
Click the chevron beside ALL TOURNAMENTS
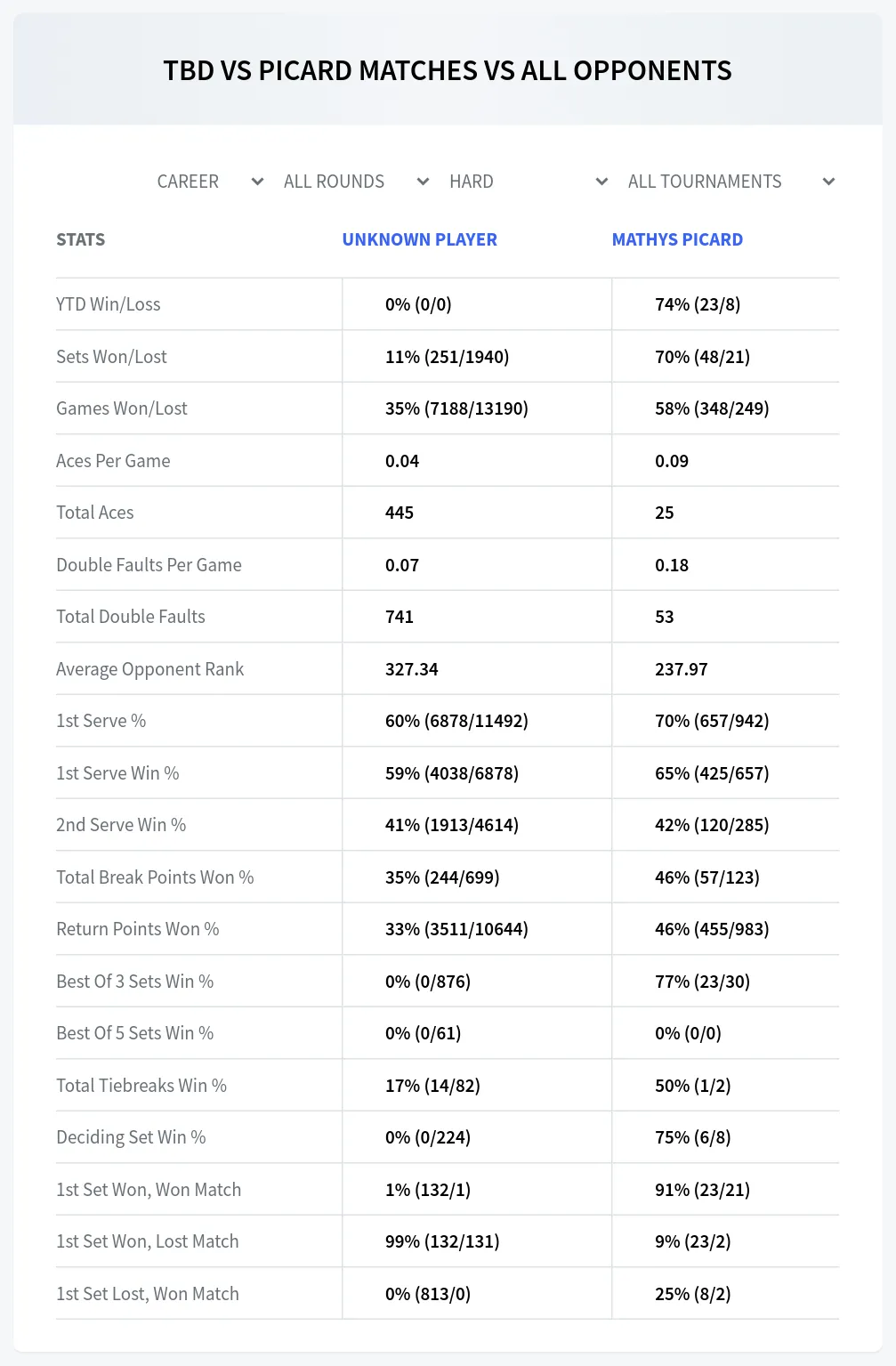click(x=829, y=182)
